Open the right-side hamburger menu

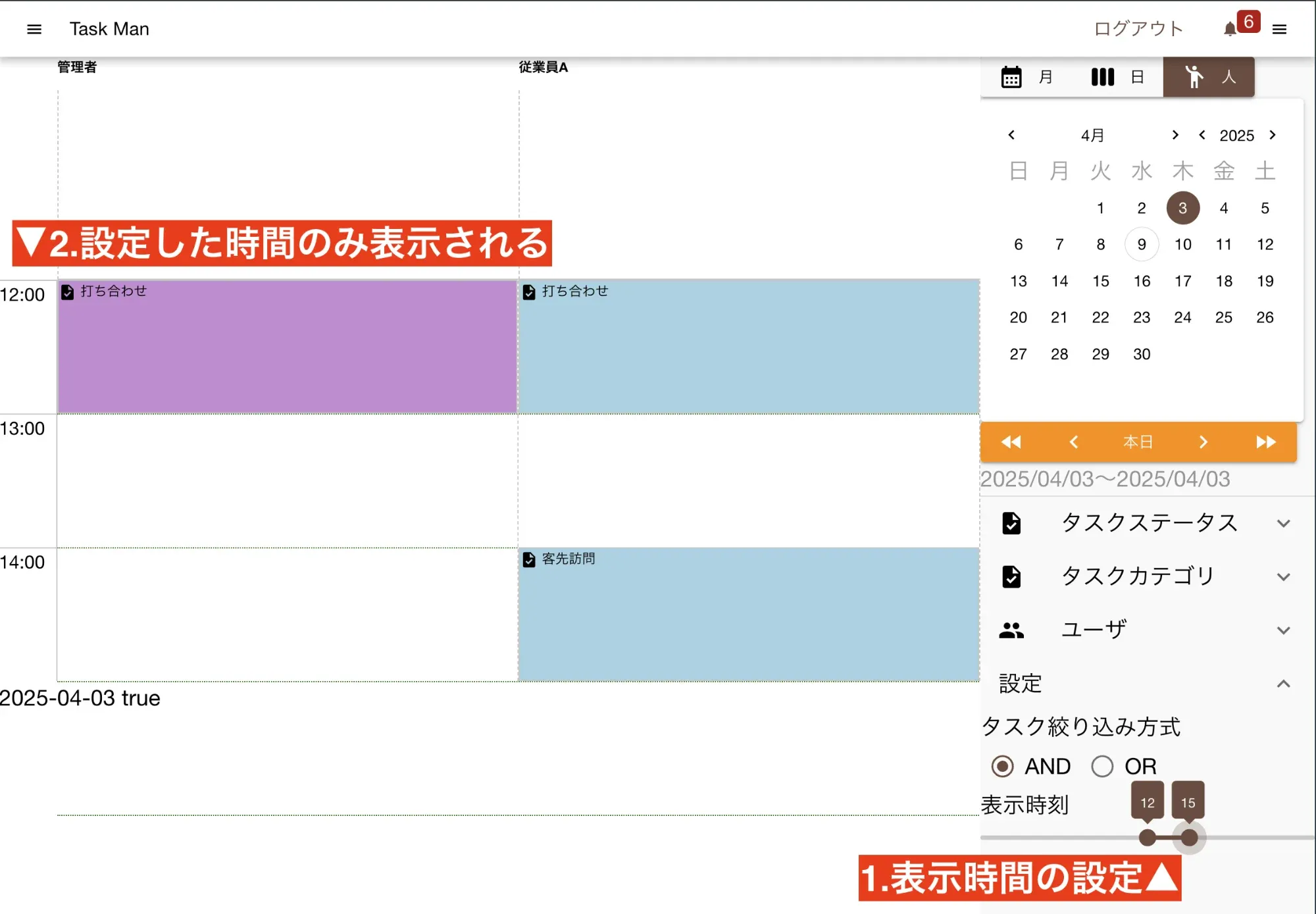[x=1279, y=29]
